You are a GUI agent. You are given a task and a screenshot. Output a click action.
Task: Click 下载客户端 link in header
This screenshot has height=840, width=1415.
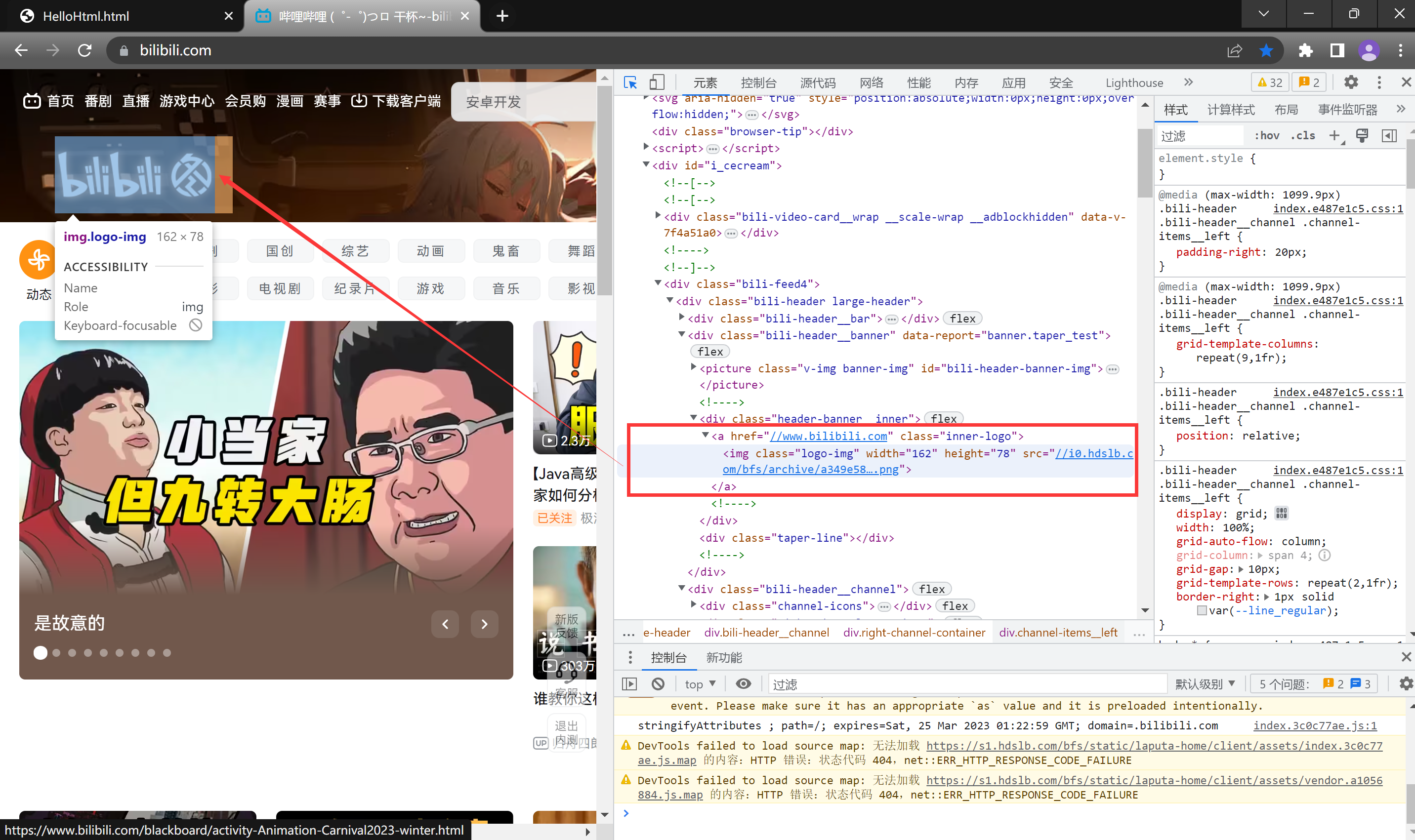(396, 101)
